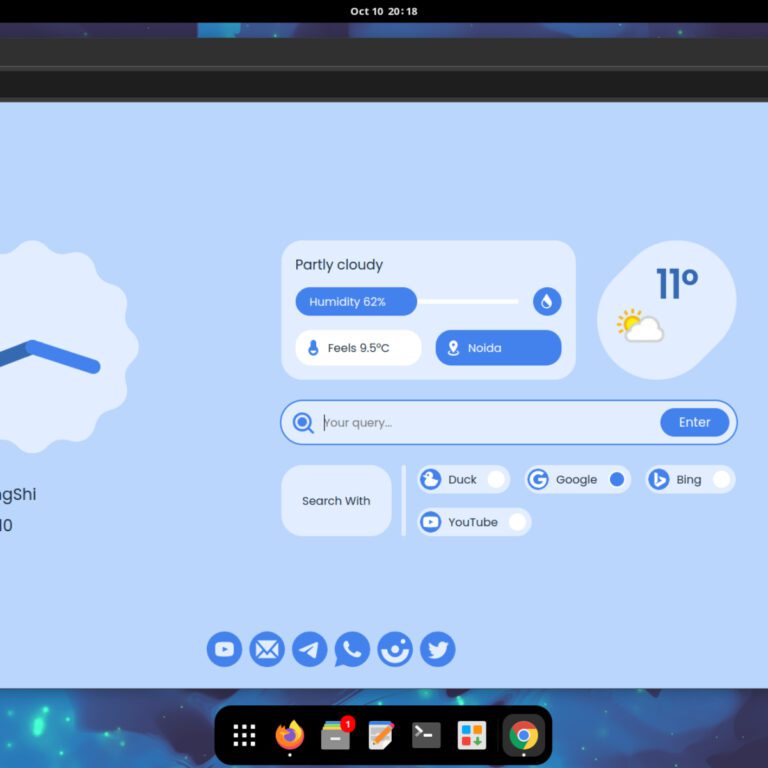Open the YouTube shortcut in the bottom quick-links row
Viewport: 768px width, 768px height.
click(x=224, y=649)
